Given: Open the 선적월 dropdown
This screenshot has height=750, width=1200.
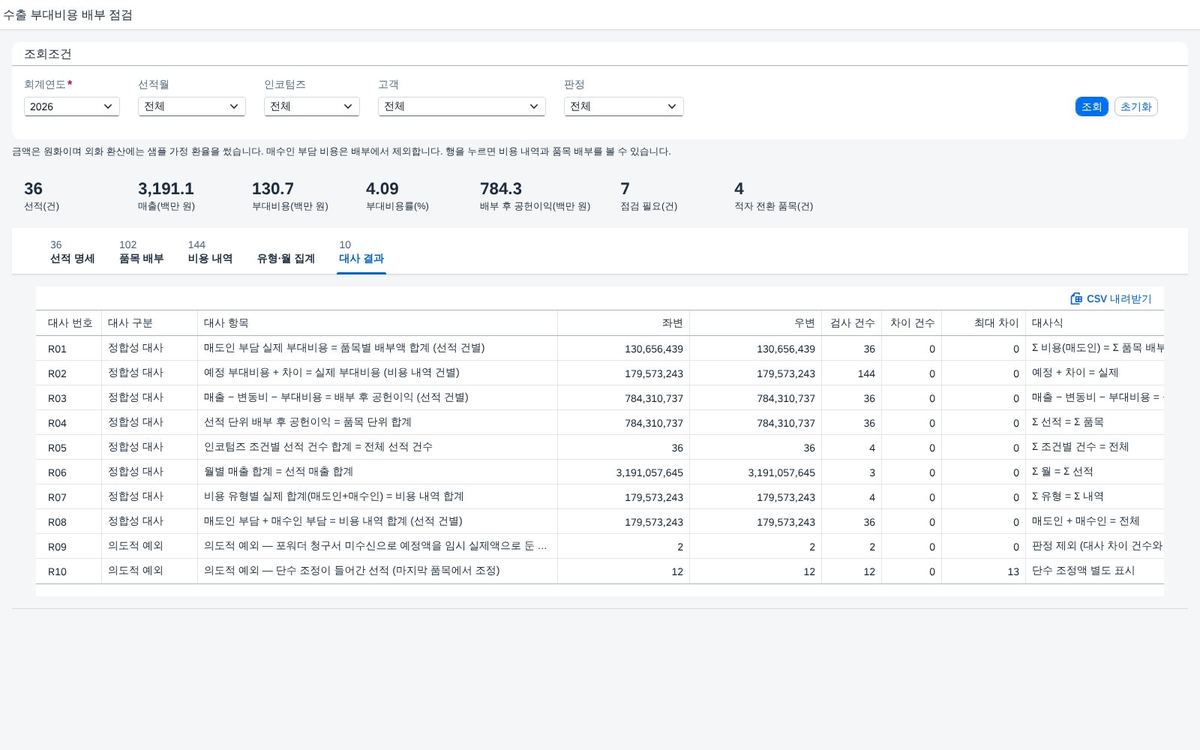Looking at the screenshot, I should coord(192,106).
